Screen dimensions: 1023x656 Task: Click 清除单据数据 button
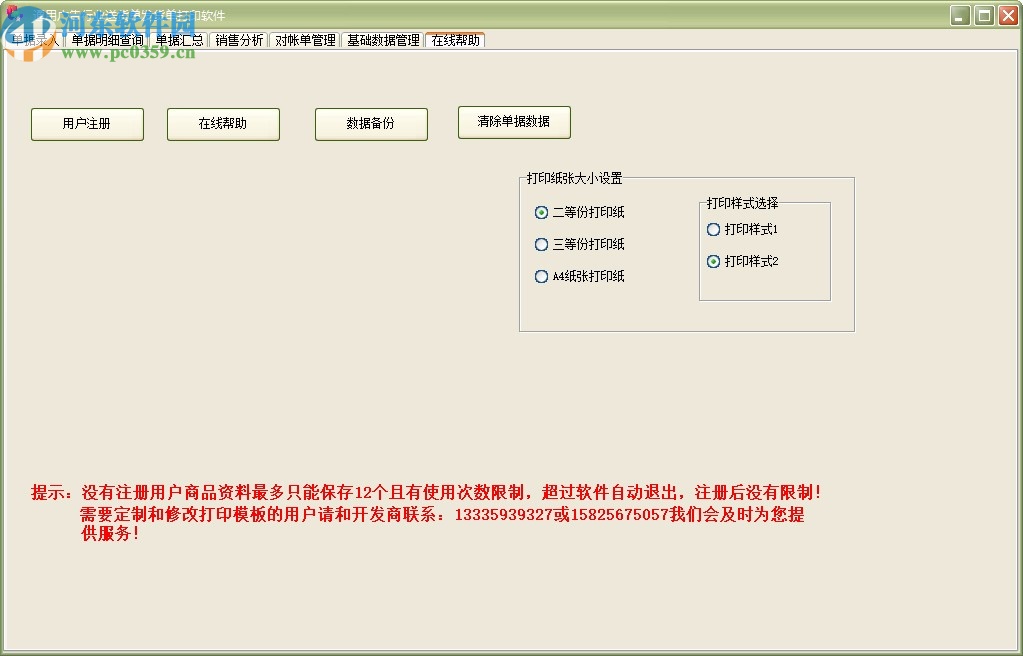coord(514,122)
